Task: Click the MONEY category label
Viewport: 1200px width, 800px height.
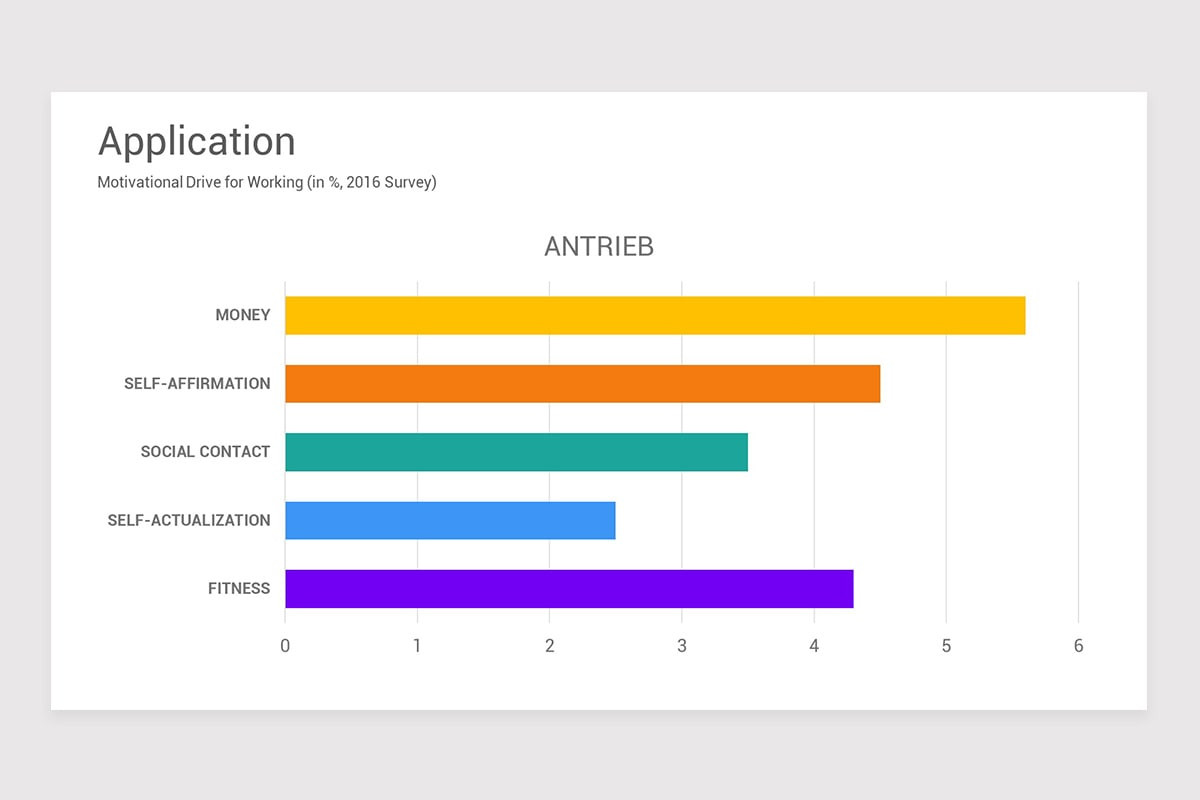Action: coord(243,315)
